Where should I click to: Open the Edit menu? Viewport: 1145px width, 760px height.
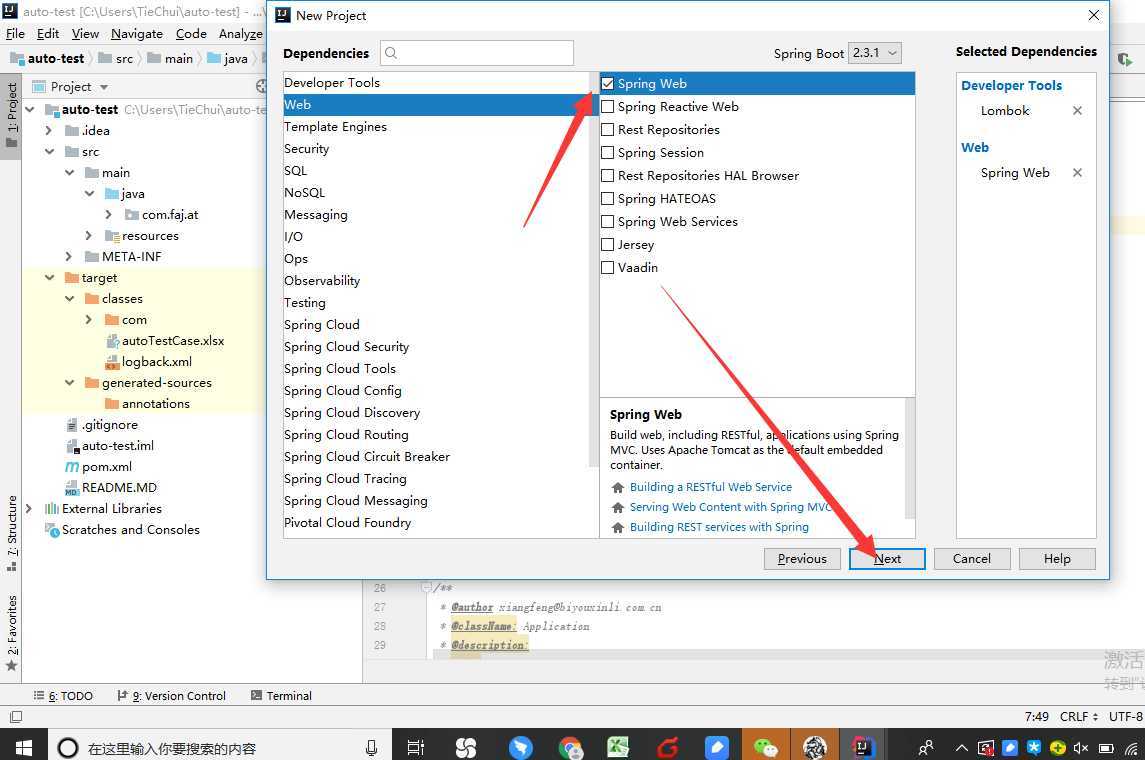point(48,34)
